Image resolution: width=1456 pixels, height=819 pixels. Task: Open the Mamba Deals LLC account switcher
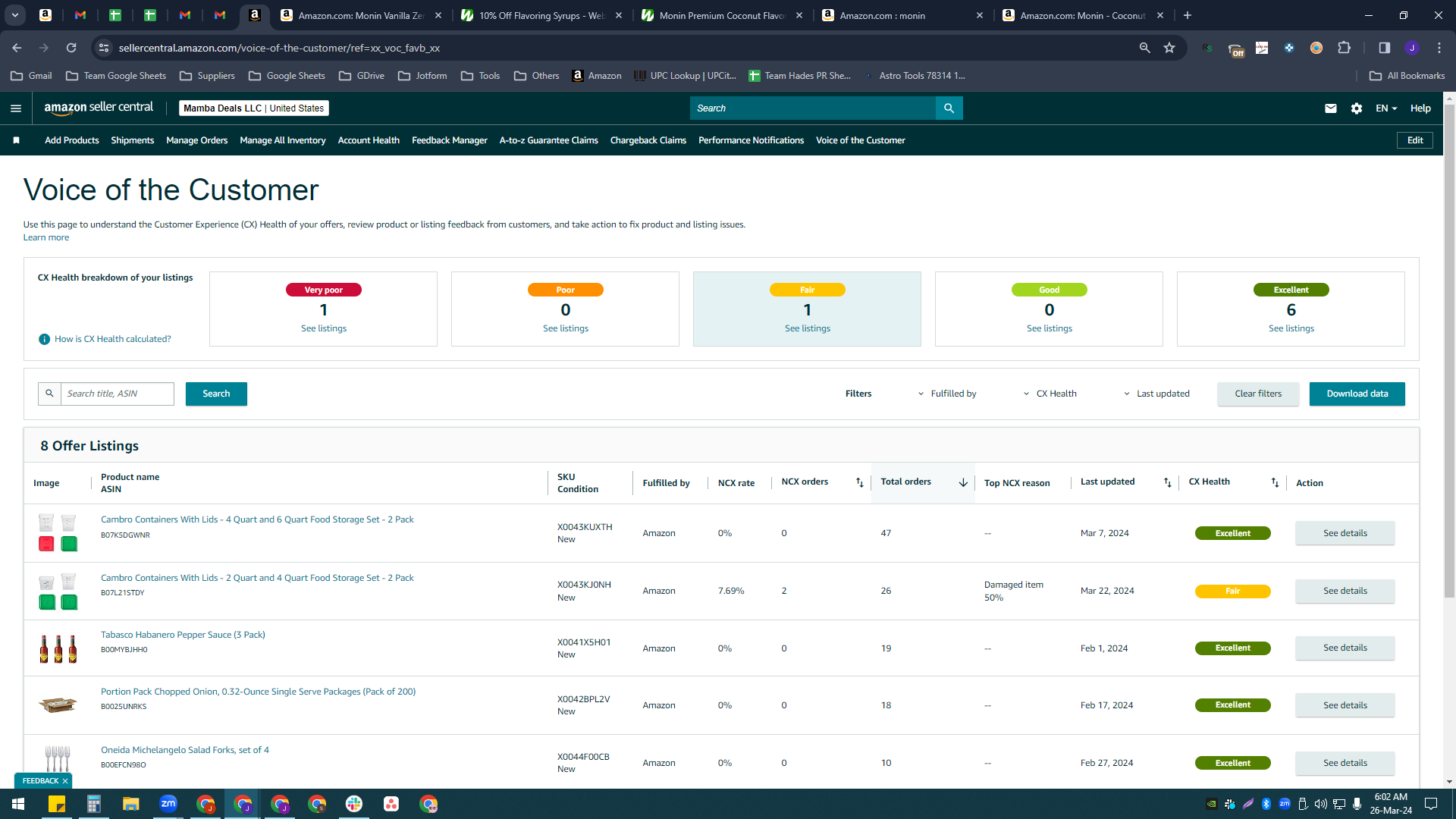coord(253,108)
